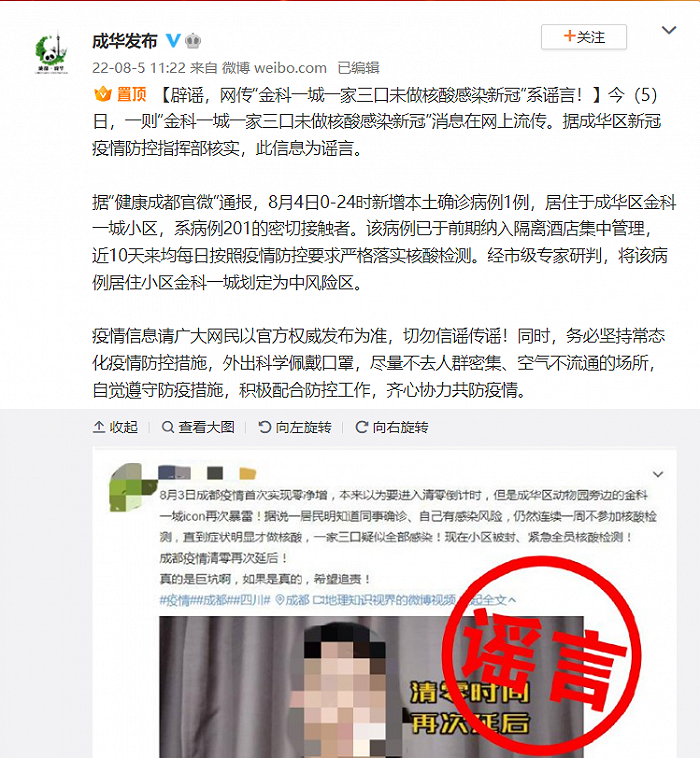The width and height of the screenshot is (700, 758).
Task: Click the grey crown membership icon
Action: pyautogui.click(x=193, y=41)
